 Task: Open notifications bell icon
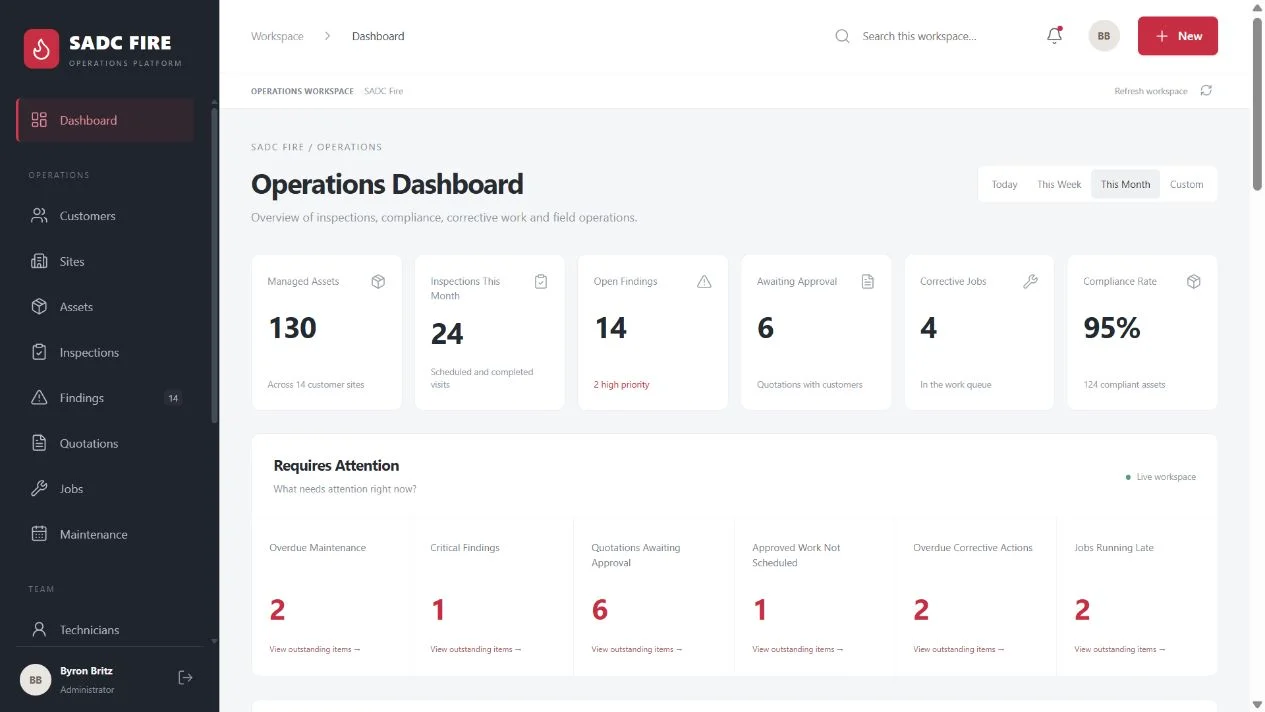tap(1054, 36)
